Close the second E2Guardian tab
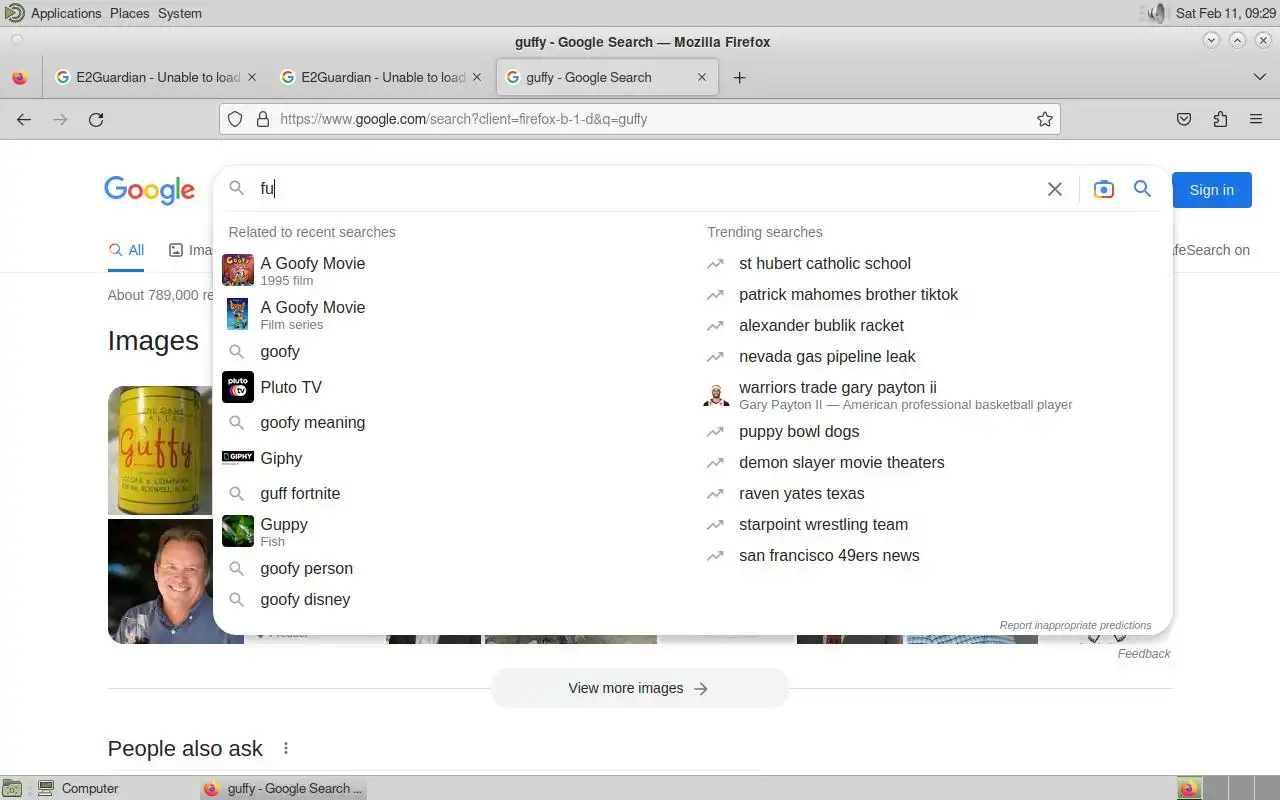 coord(476,77)
